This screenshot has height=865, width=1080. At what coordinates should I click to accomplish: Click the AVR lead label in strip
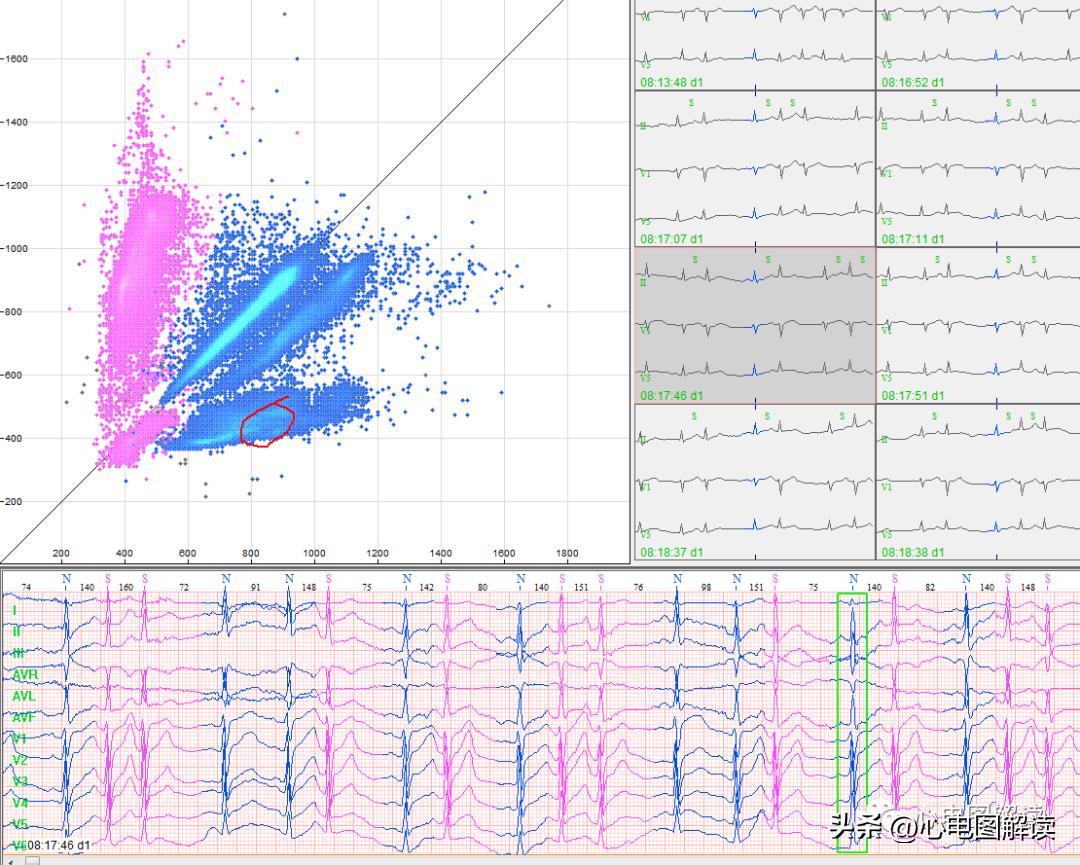24,674
